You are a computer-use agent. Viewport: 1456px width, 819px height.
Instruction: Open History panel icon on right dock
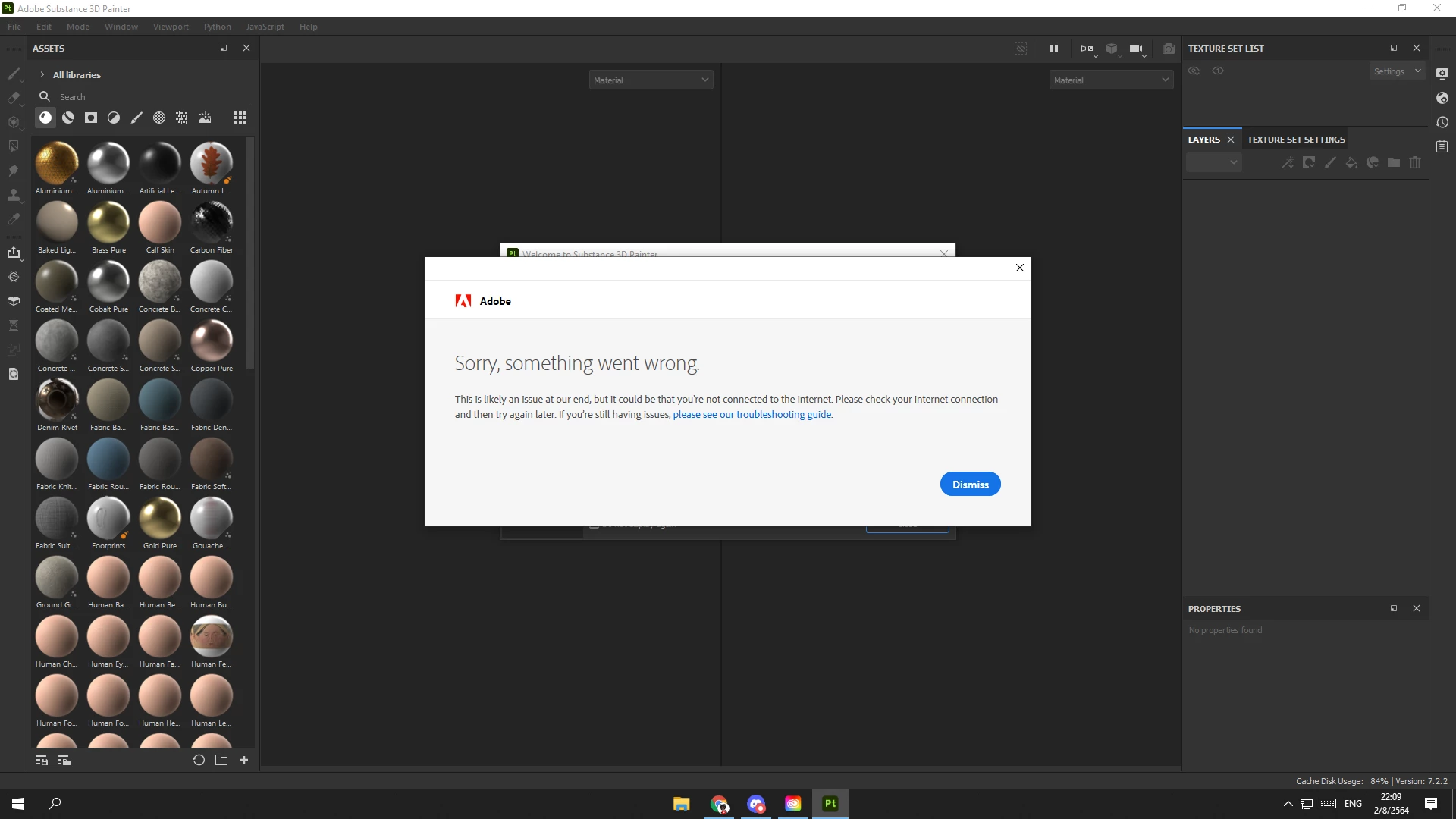coord(1442,122)
